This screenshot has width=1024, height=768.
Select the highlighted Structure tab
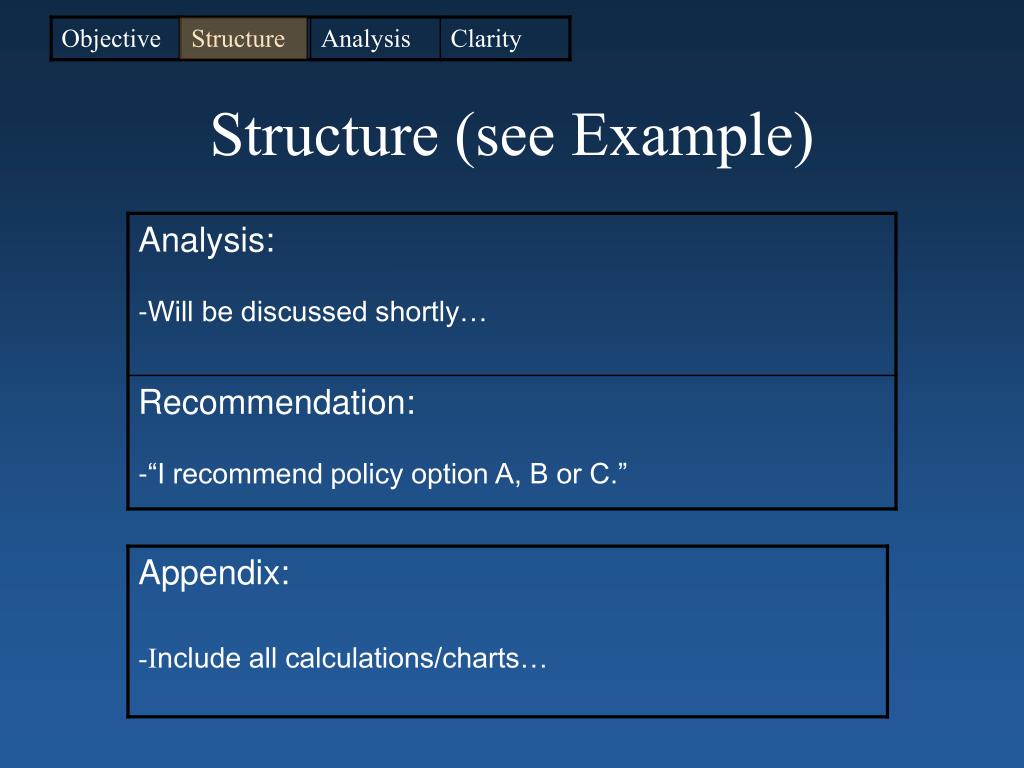coord(243,39)
